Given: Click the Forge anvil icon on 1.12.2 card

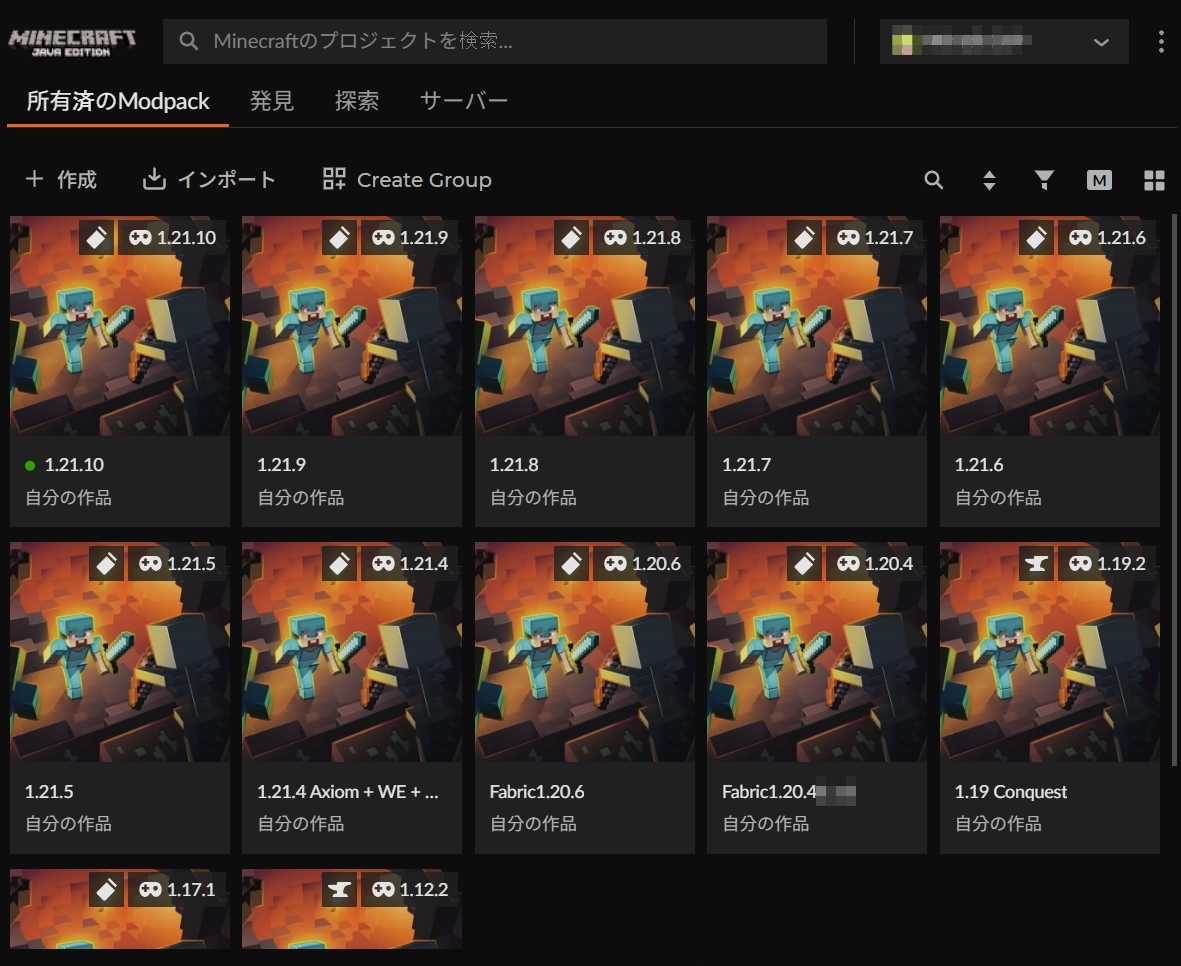Looking at the screenshot, I should pyautogui.click(x=340, y=890).
